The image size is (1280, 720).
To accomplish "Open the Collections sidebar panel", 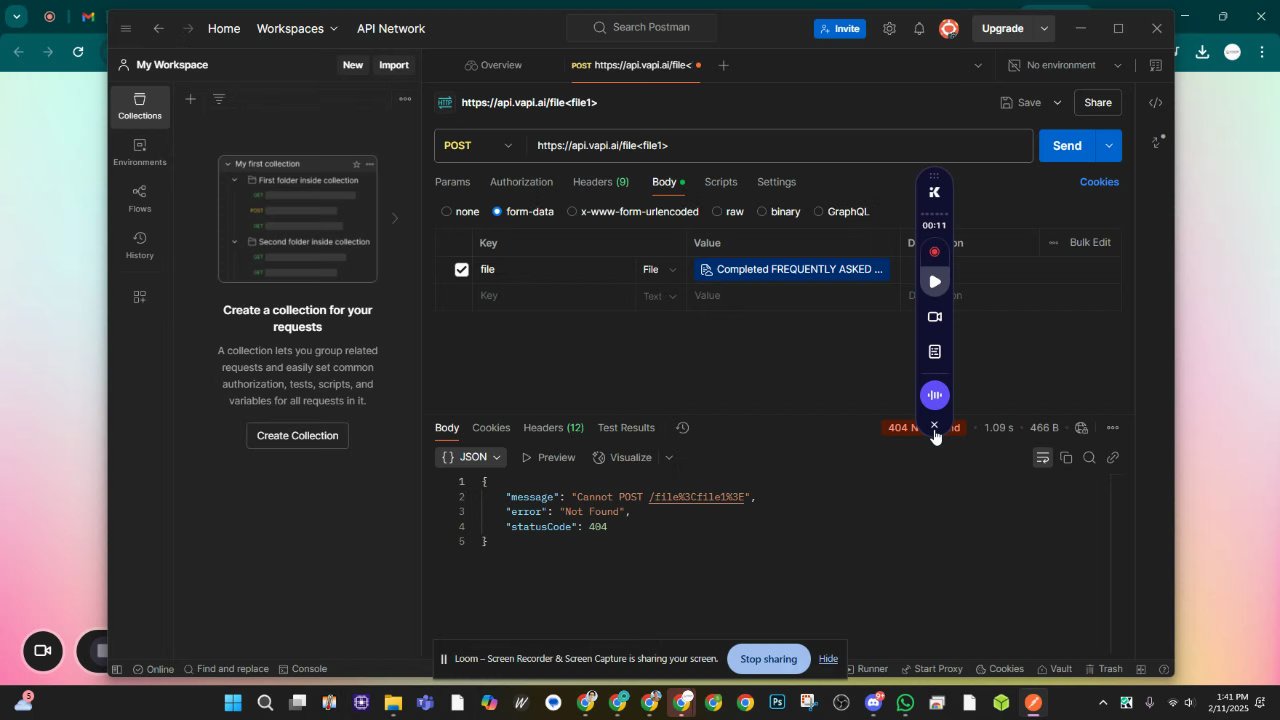I will [x=139, y=105].
